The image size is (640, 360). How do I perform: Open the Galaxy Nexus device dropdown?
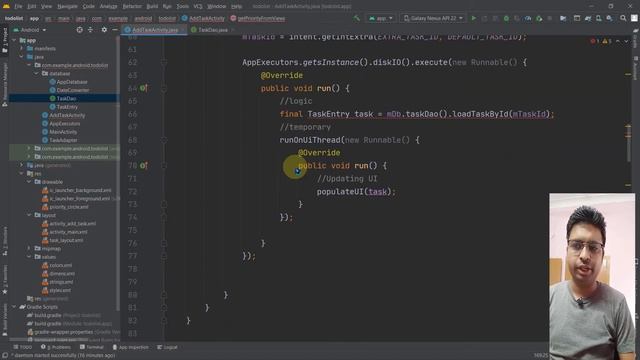pos(433,18)
